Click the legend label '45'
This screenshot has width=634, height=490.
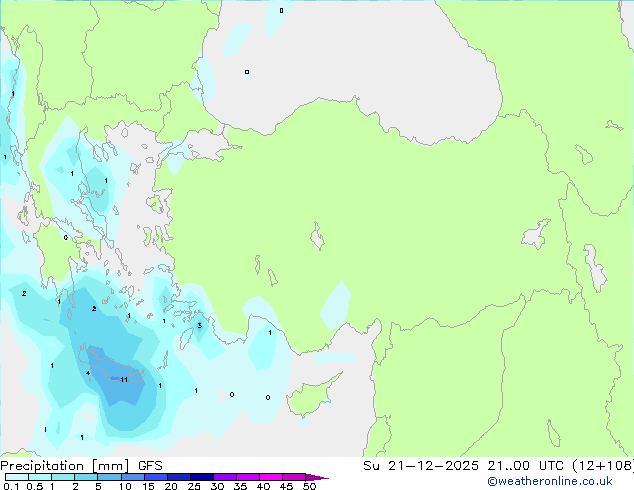tap(286, 486)
